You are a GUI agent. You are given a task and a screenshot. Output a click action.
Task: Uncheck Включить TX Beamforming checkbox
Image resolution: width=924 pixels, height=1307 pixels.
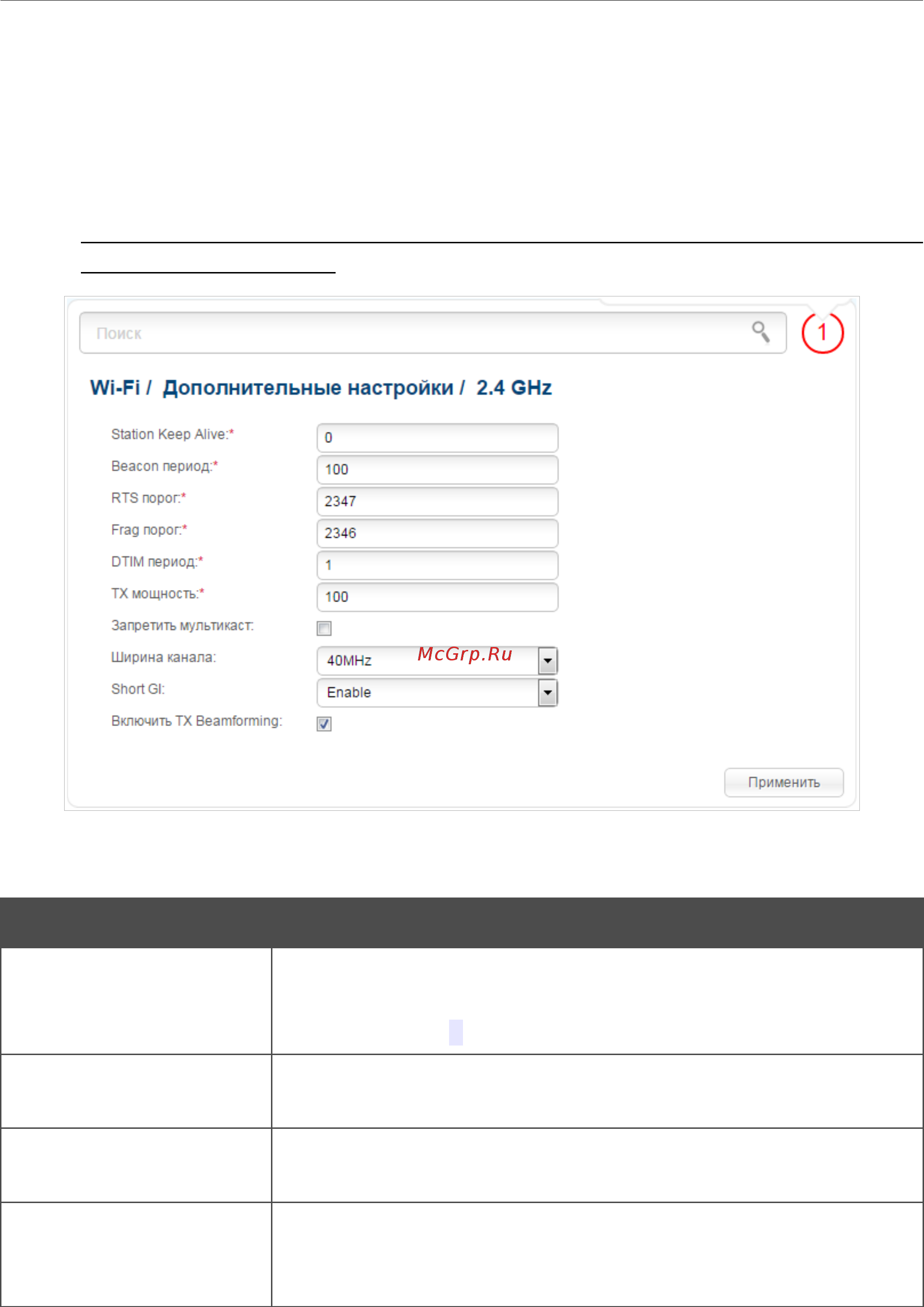point(324,724)
